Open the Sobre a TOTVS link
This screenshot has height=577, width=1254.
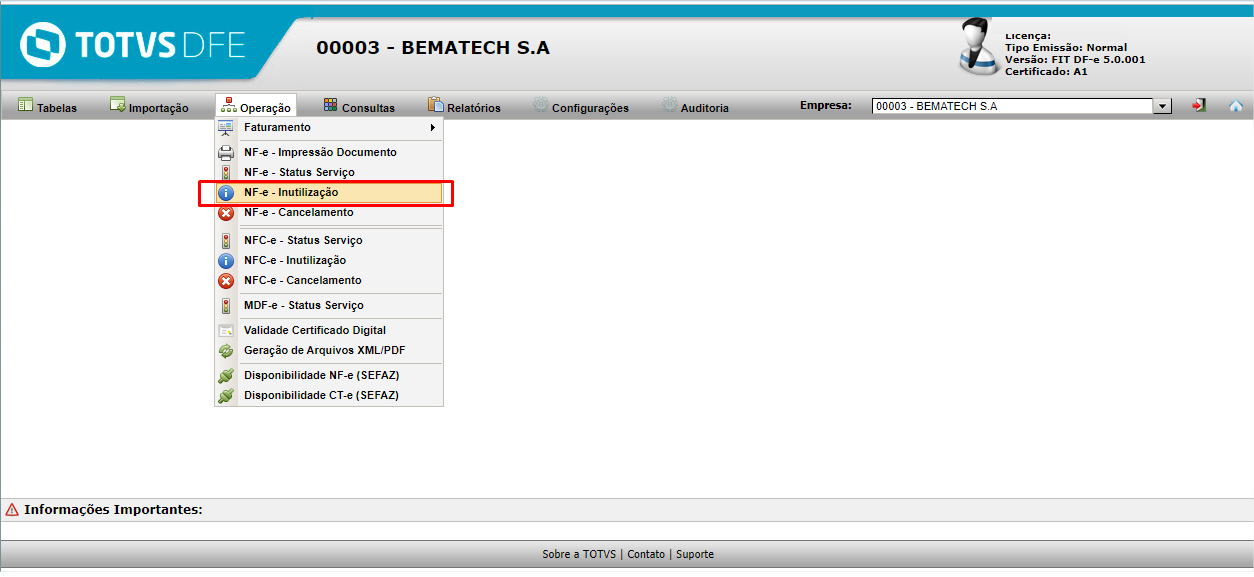[x=579, y=554]
